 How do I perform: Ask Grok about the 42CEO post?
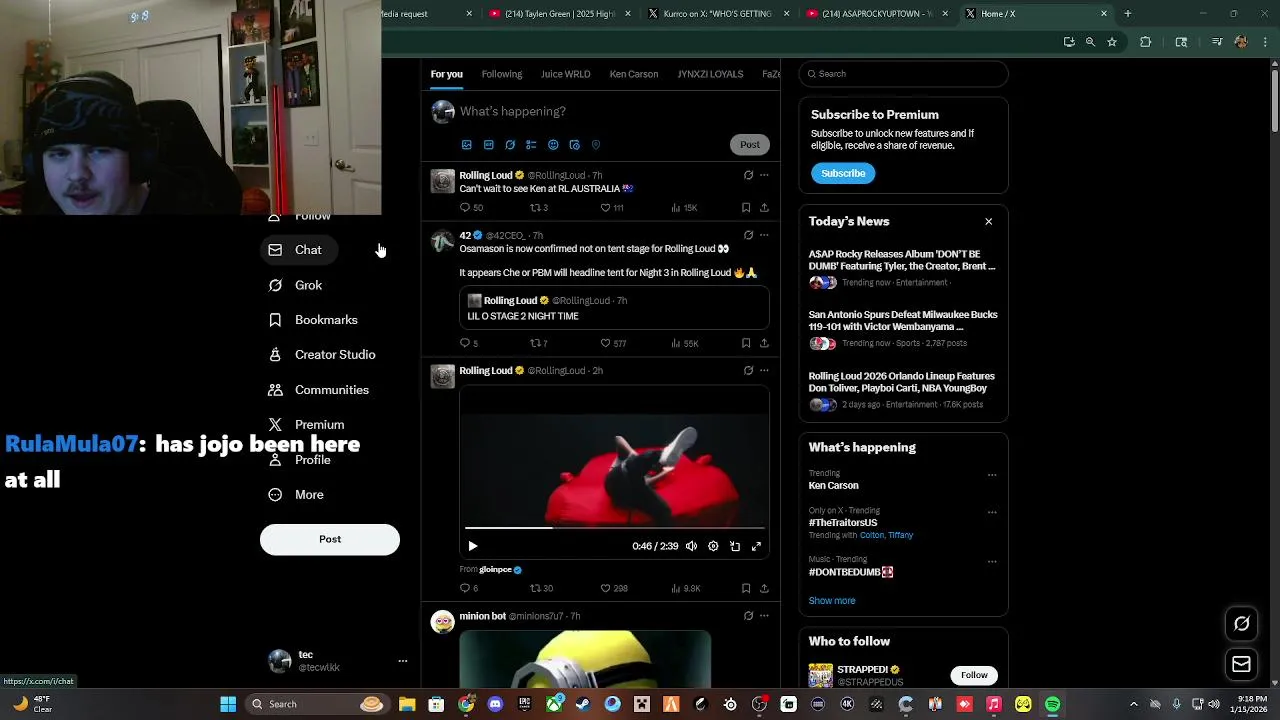pyautogui.click(x=748, y=236)
